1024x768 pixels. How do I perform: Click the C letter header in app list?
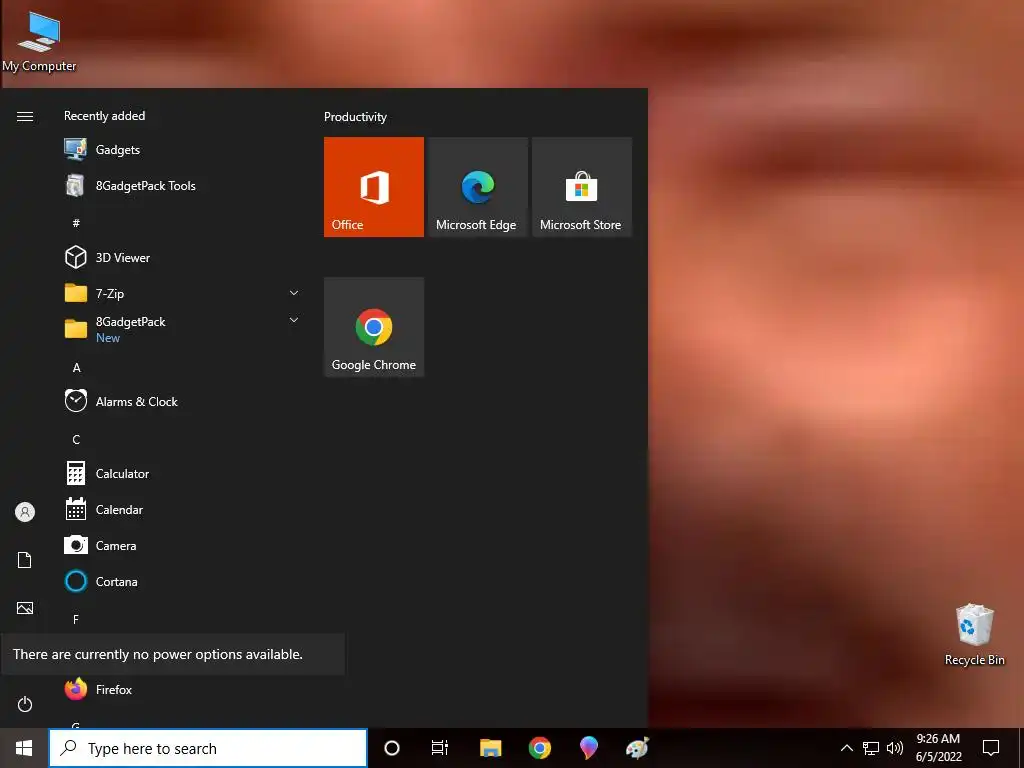pyautogui.click(x=76, y=440)
